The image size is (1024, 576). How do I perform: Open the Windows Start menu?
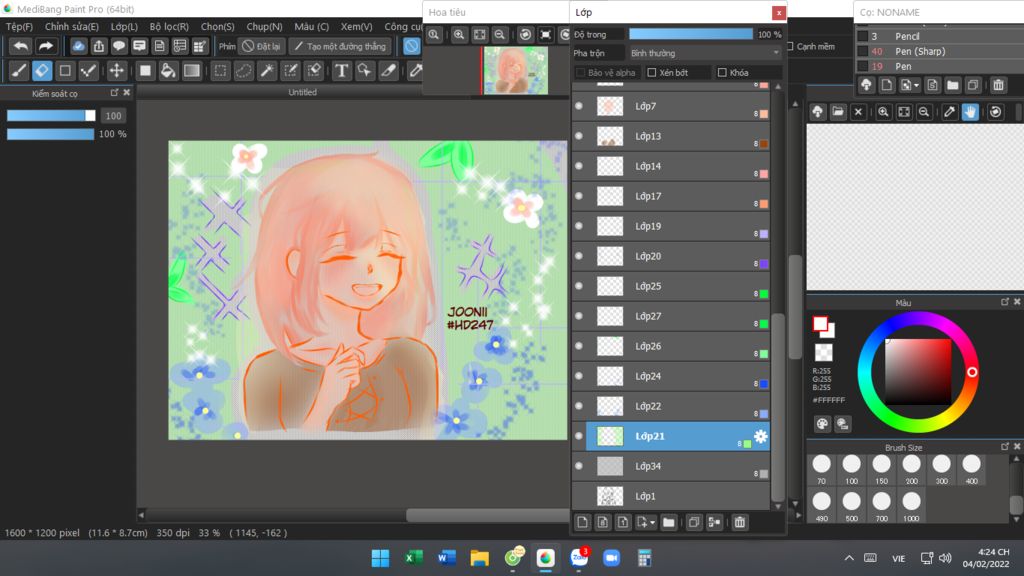[380, 558]
